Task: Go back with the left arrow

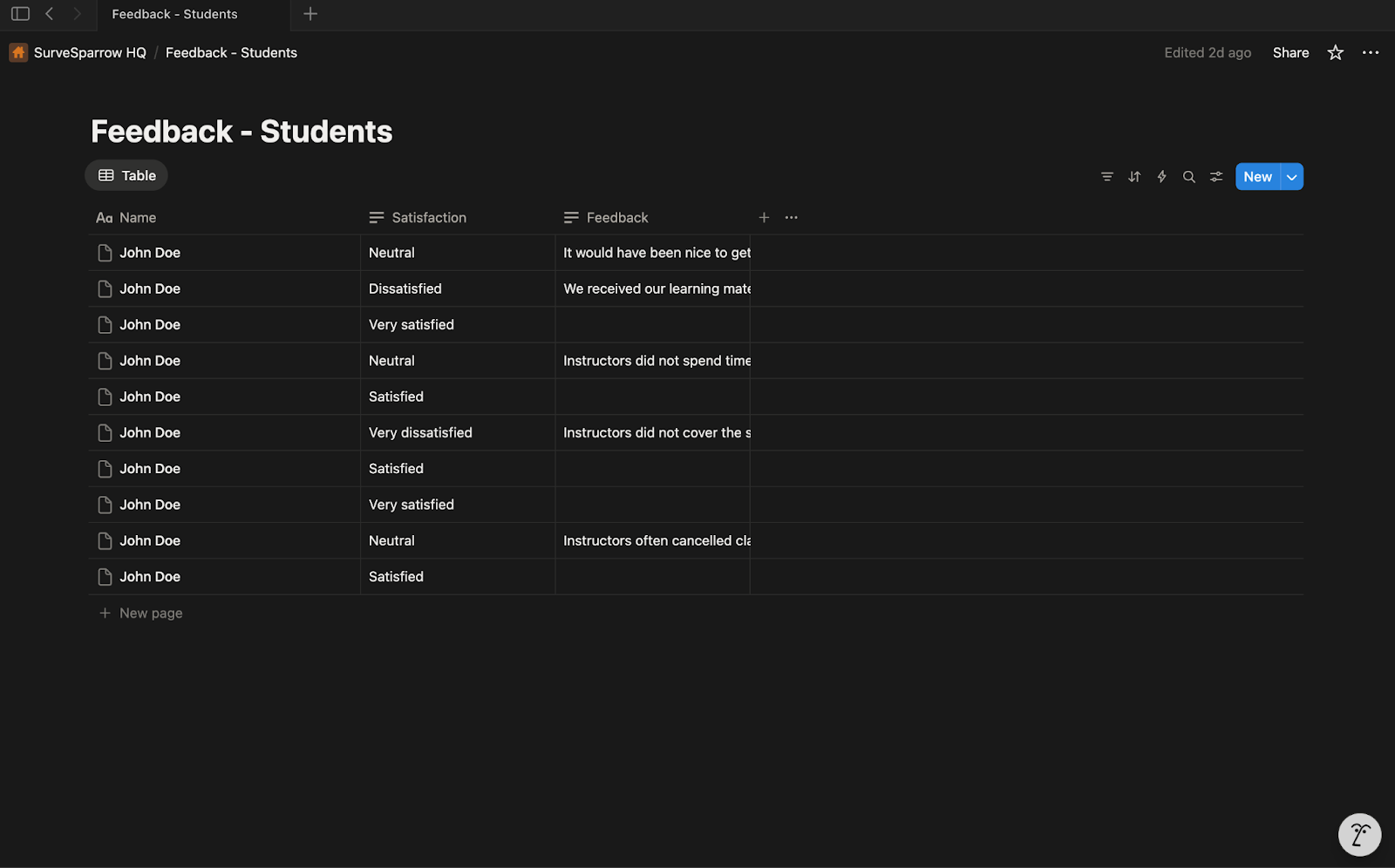Action: click(50, 14)
